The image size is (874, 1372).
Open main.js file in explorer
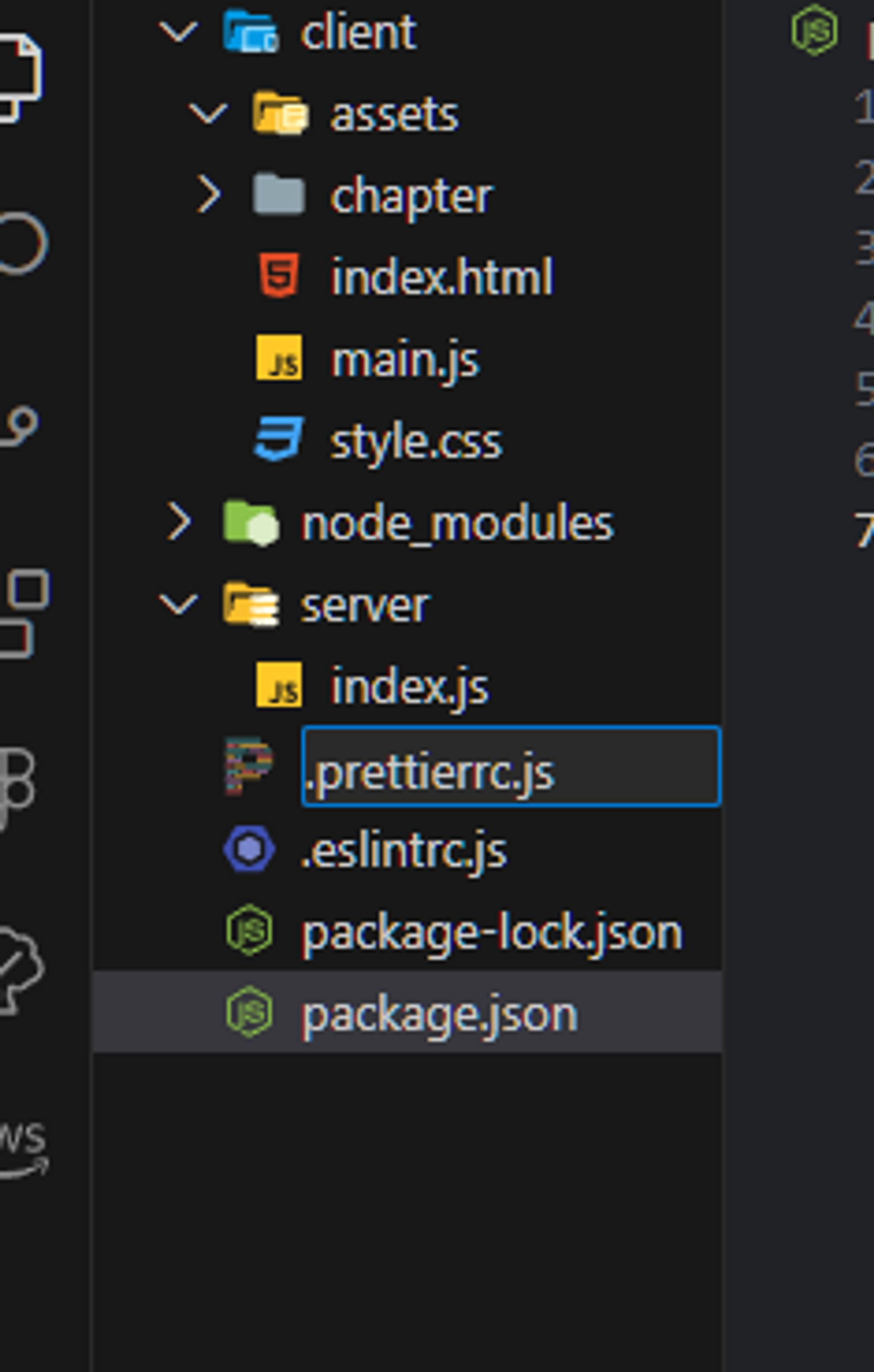[x=405, y=360]
